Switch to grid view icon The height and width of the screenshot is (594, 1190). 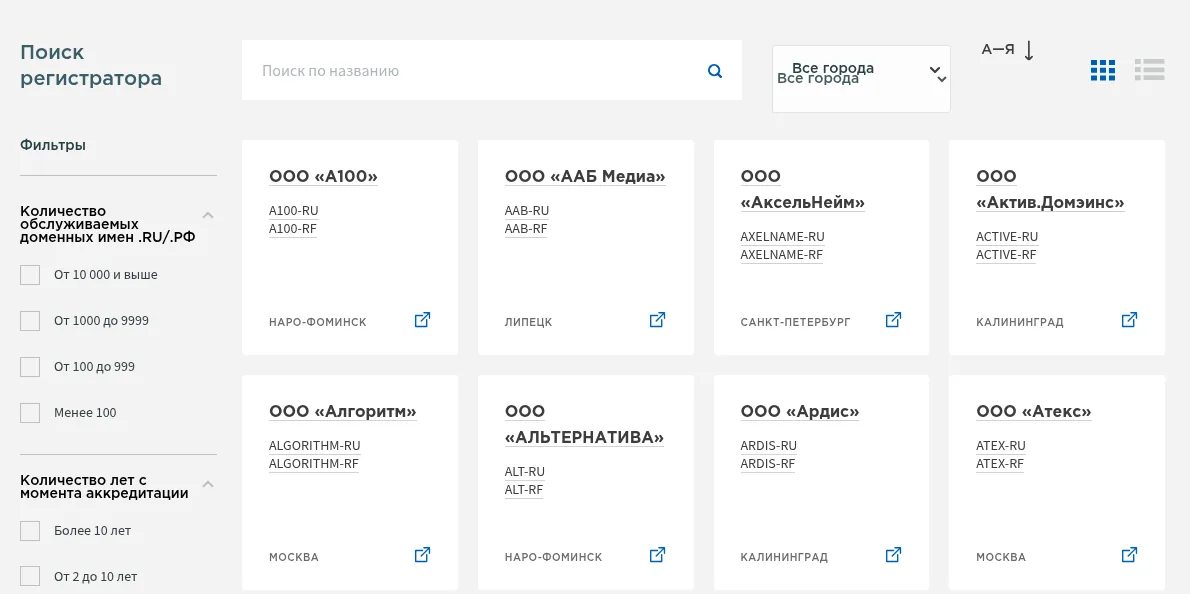(1103, 70)
